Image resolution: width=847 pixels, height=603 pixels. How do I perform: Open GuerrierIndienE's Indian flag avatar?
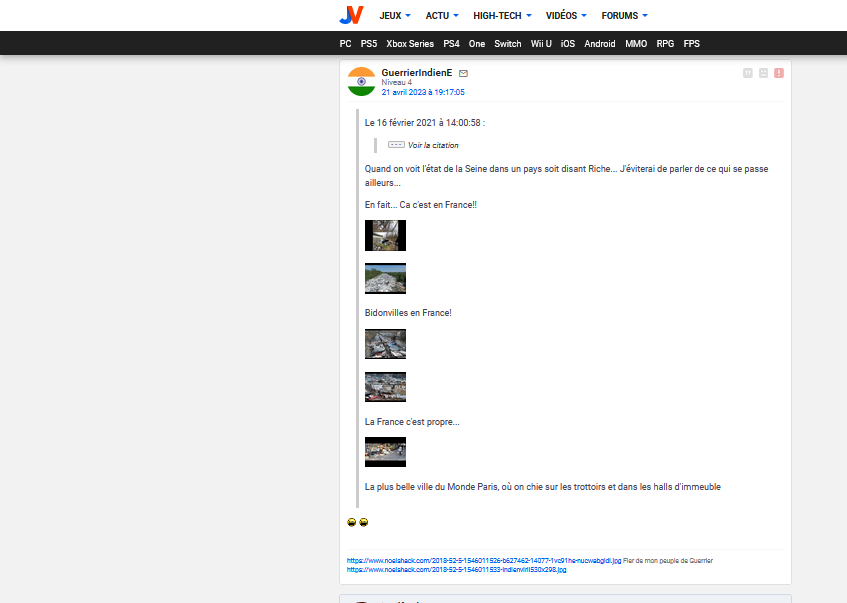(361, 82)
